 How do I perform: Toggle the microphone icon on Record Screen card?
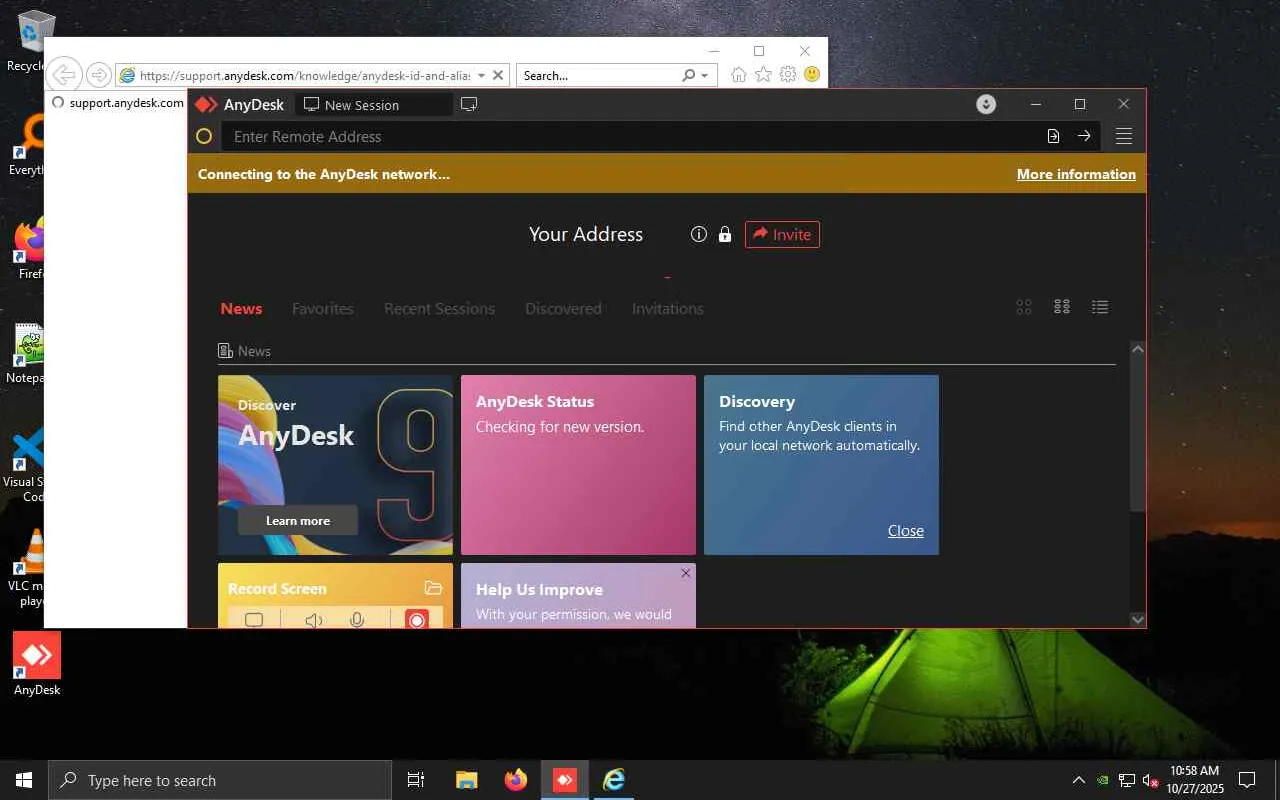click(x=357, y=620)
